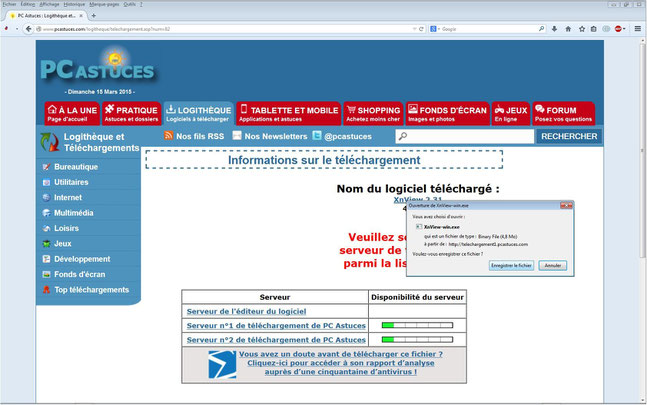Click the RECHERCHER button
647x405 pixels.
tap(569, 137)
